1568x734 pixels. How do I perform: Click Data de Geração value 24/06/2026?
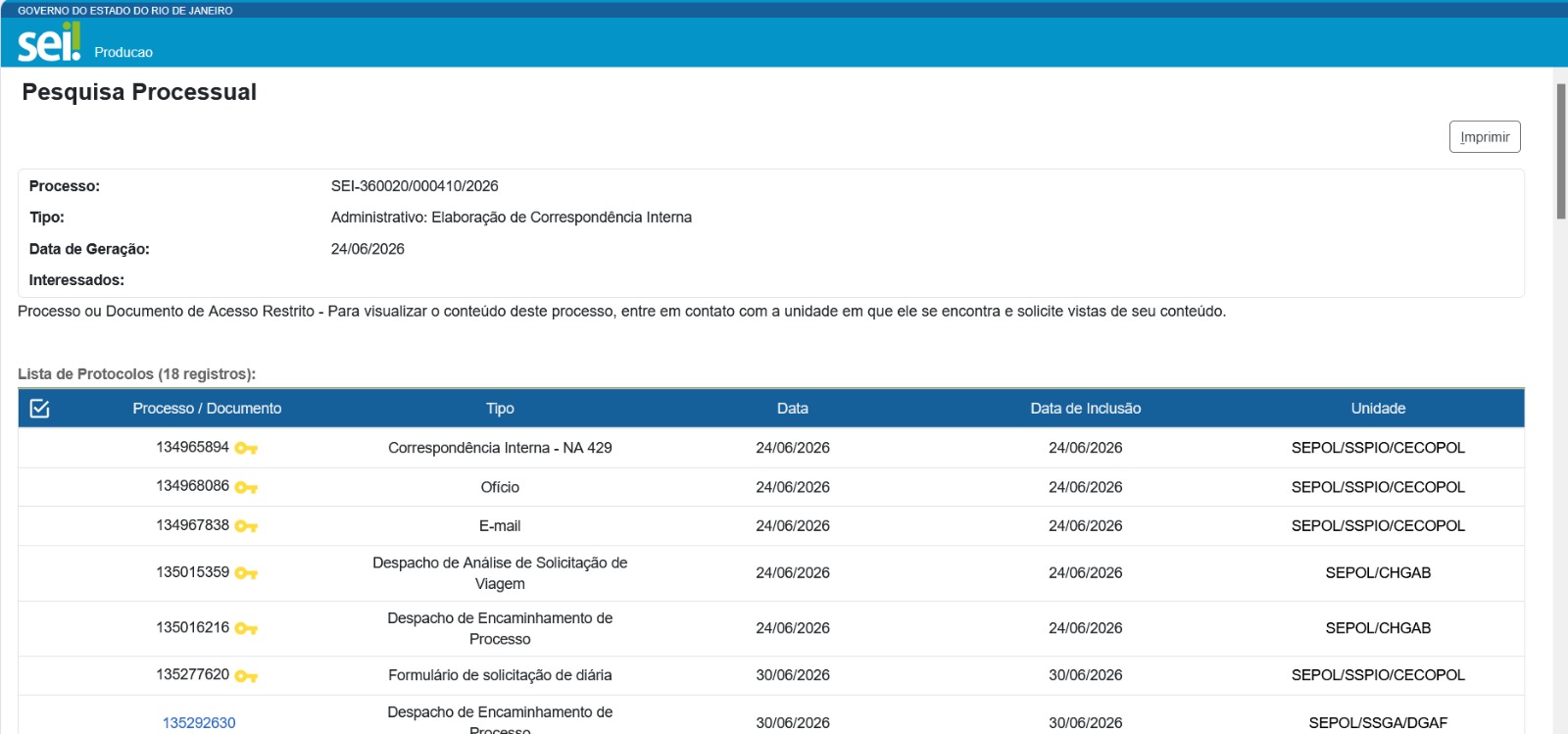367,249
